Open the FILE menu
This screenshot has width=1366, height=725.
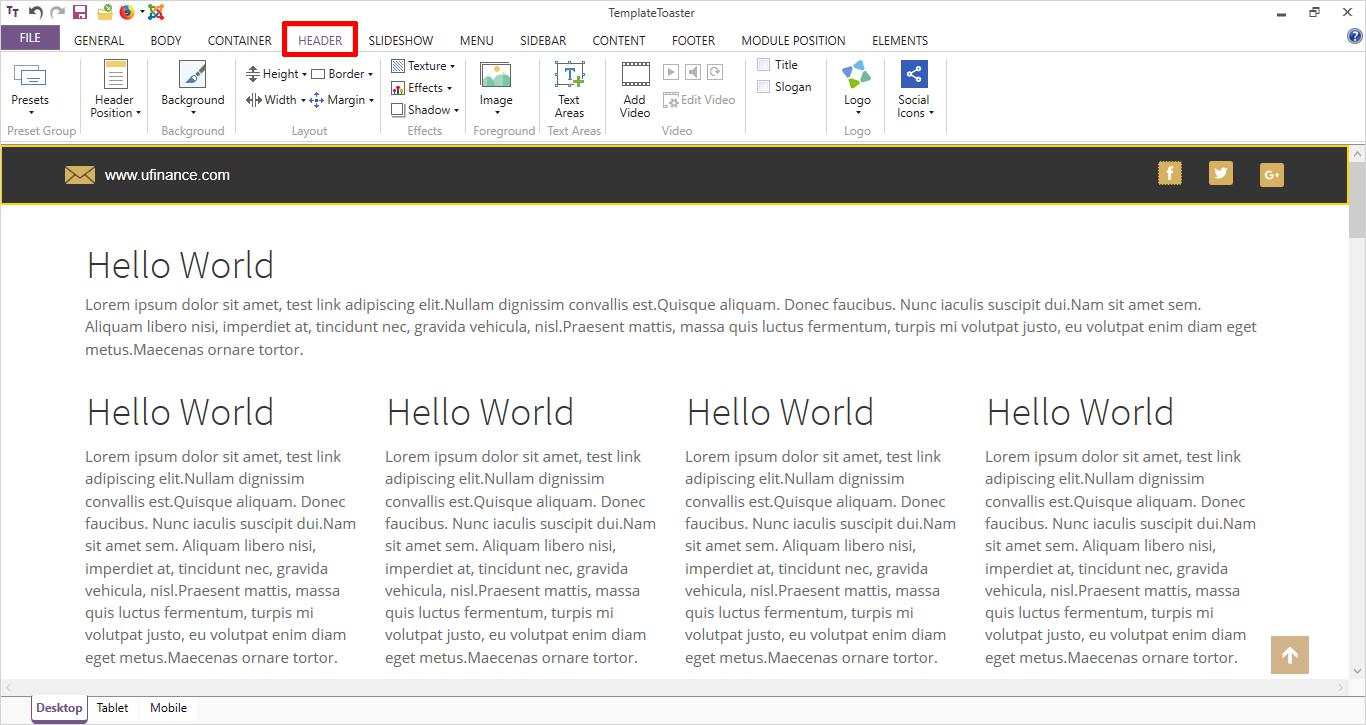coord(30,38)
